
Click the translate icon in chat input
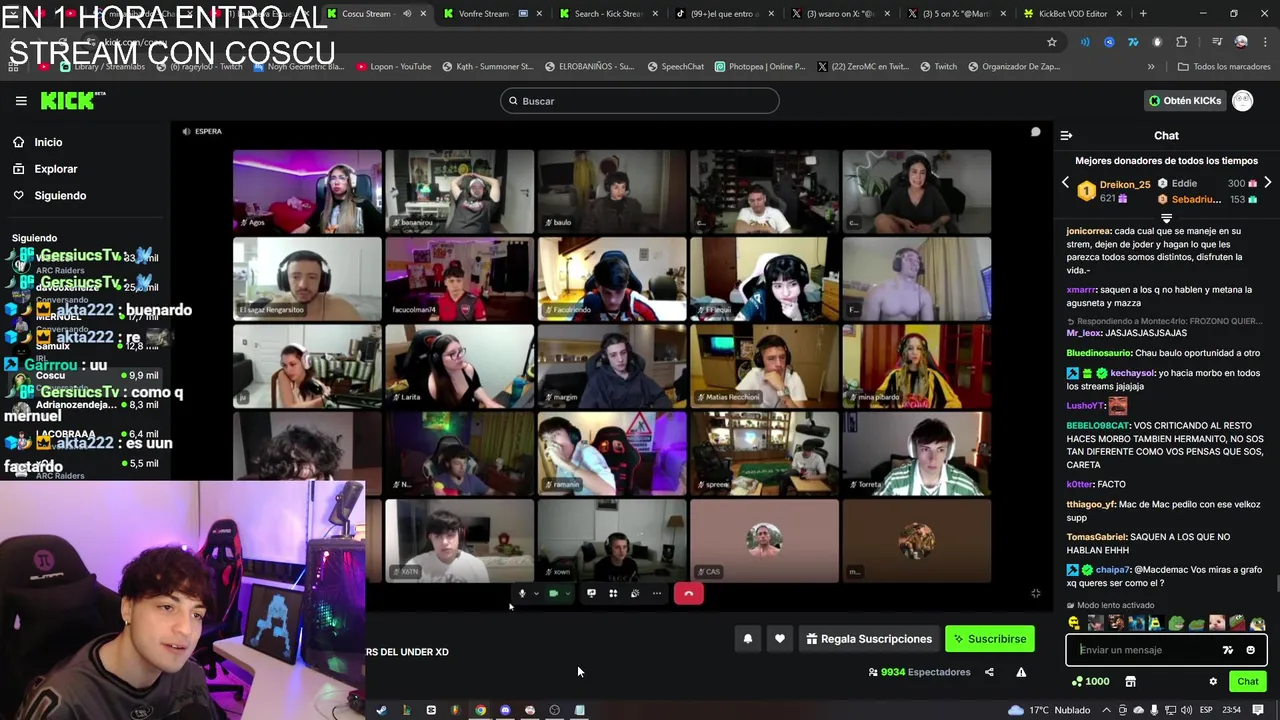click(1228, 650)
